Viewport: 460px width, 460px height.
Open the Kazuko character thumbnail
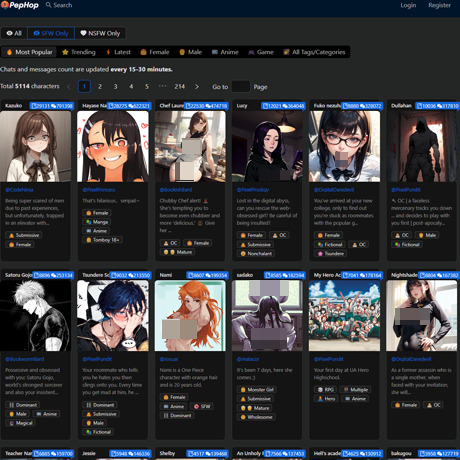point(35,146)
